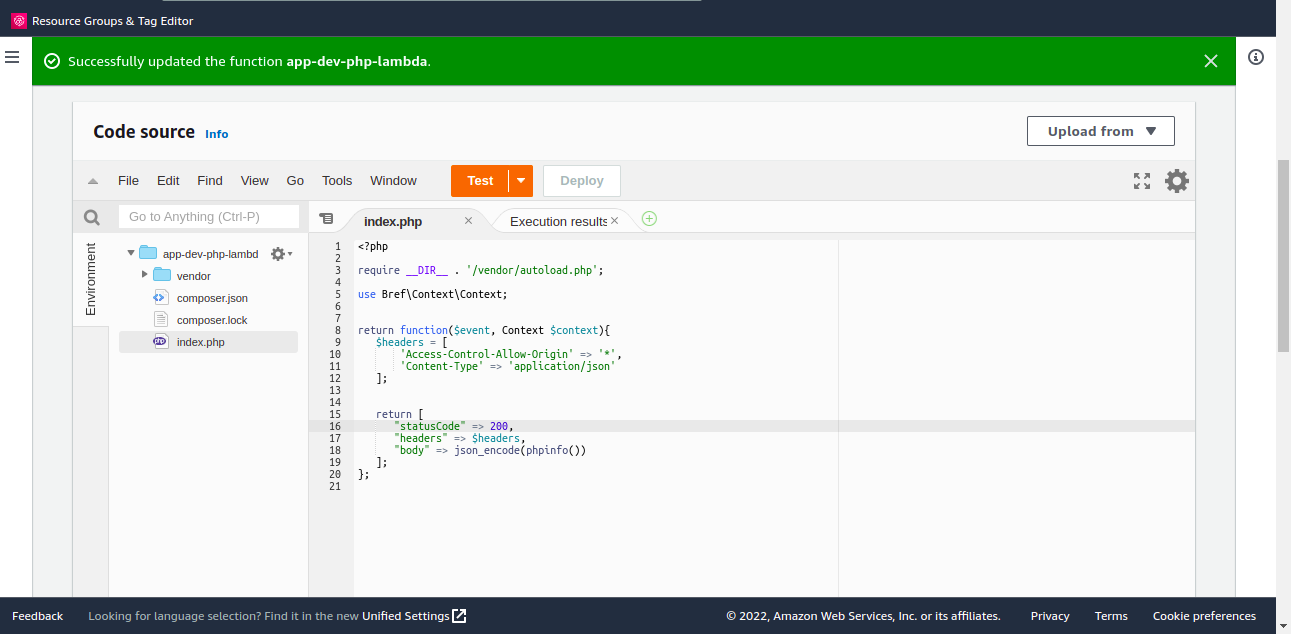This screenshot has height=634, width=1291.
Task: Open the View menu
Action: 255,181
